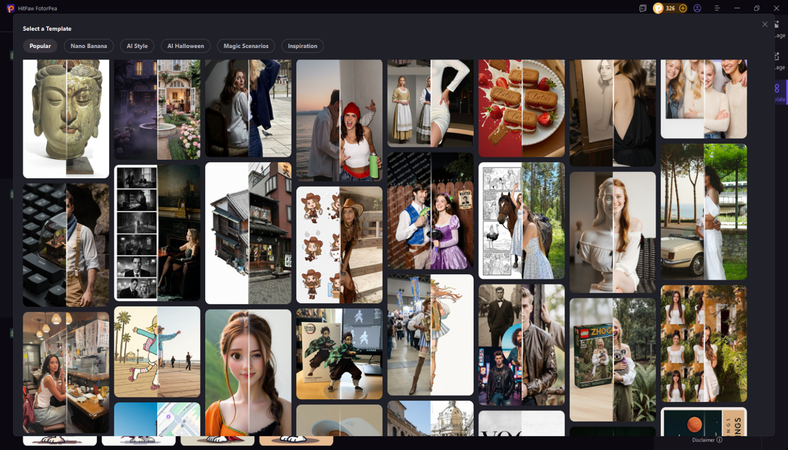The height and width of the screenshot is (450, 788).
Task: Select the Magic Scenarios tab
Action: (245, 46)
